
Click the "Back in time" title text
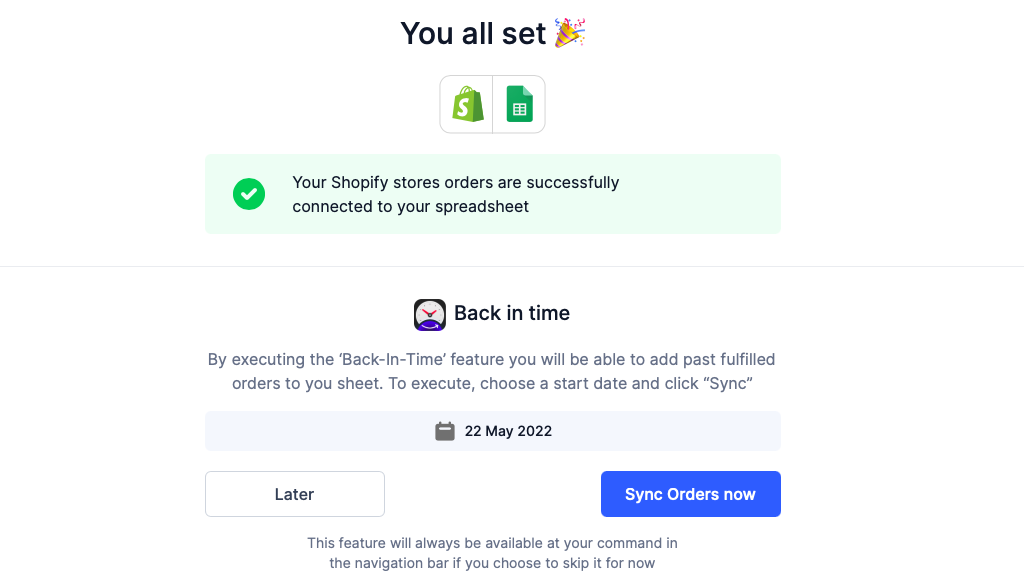[x=512, y=313]
